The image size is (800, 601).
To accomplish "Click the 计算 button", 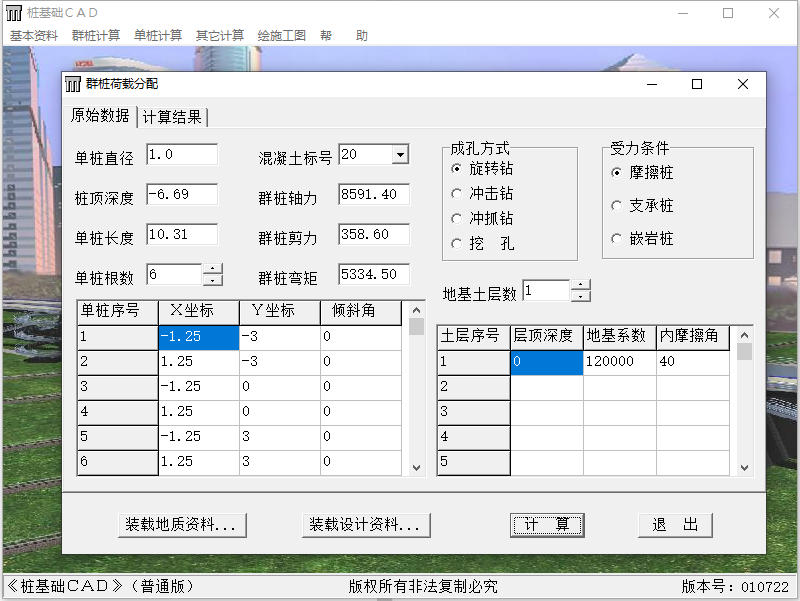I will pos(547,525).
